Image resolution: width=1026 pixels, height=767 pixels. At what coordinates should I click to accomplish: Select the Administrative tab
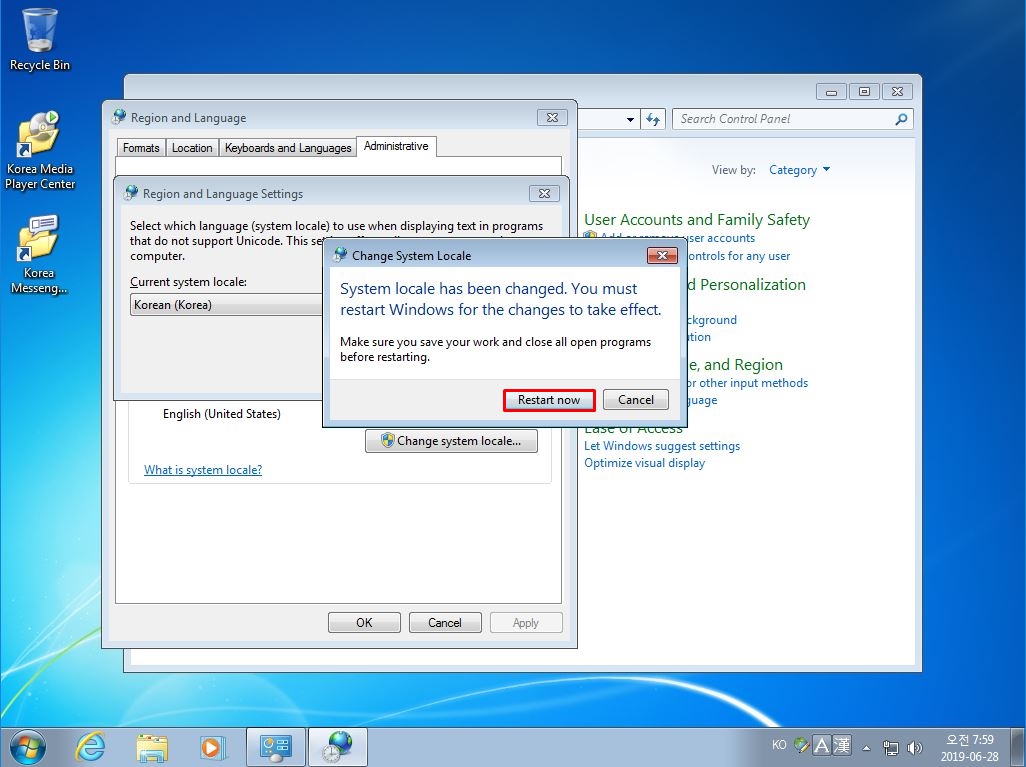pos(396,147)
